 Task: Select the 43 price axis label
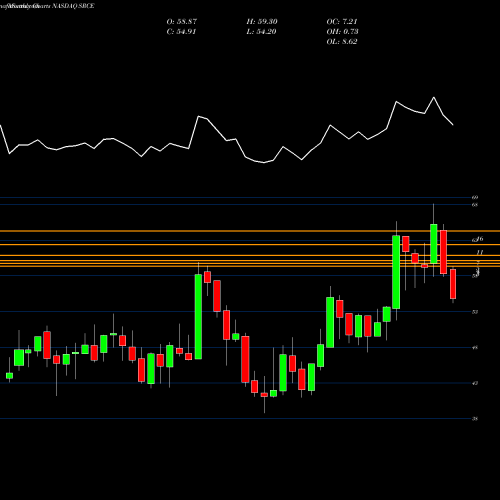click(x=475, y=383)
